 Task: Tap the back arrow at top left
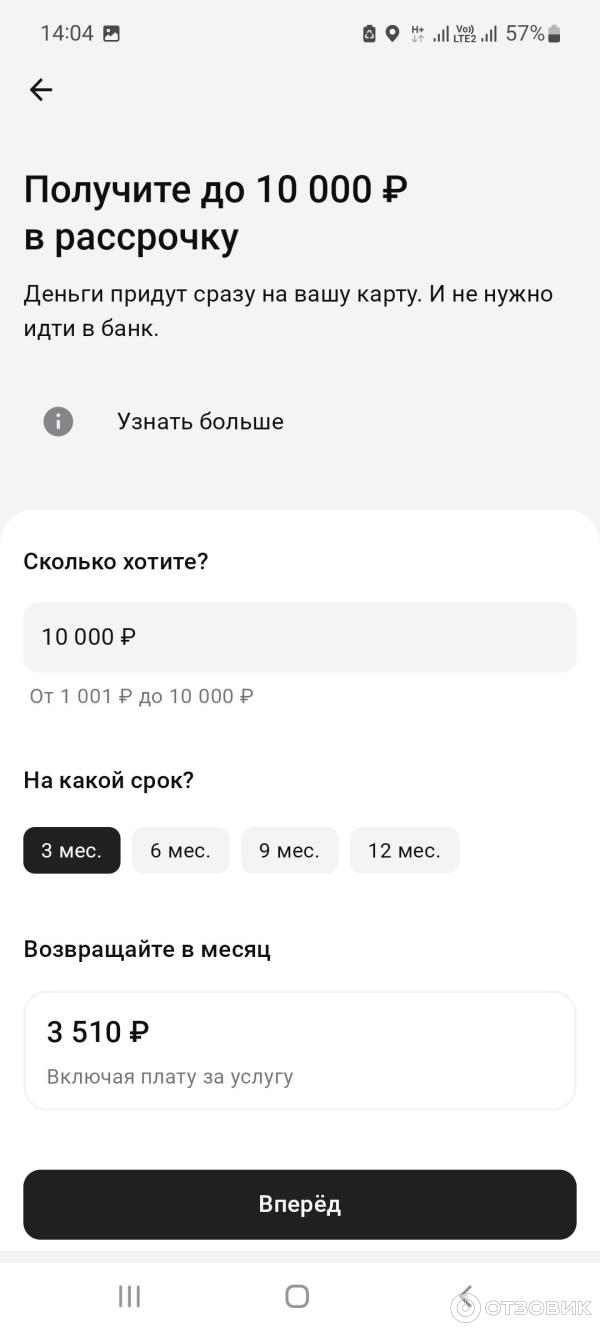click(x=40, y=90)
